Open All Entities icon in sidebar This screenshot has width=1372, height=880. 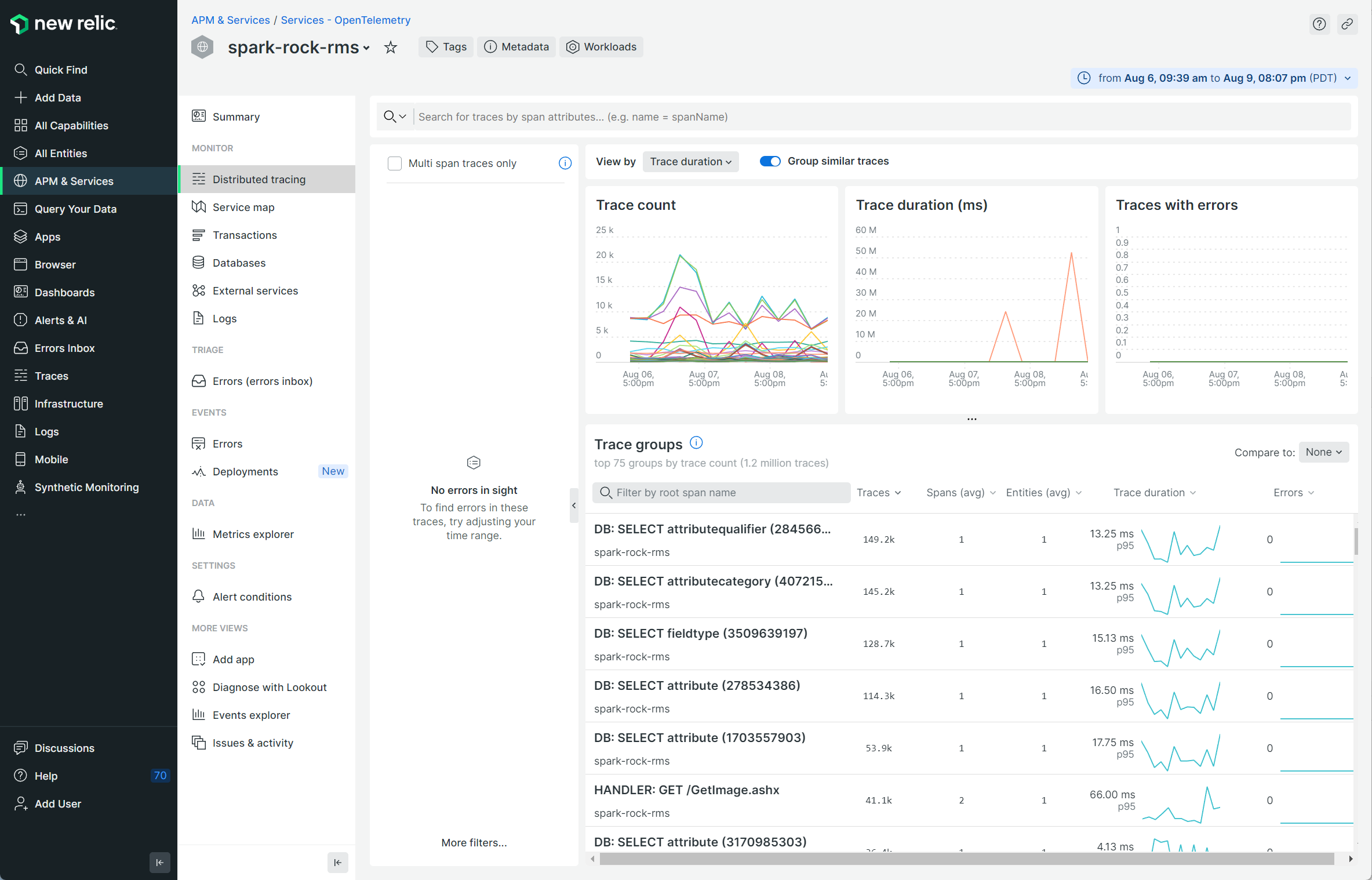pos(20,153)
